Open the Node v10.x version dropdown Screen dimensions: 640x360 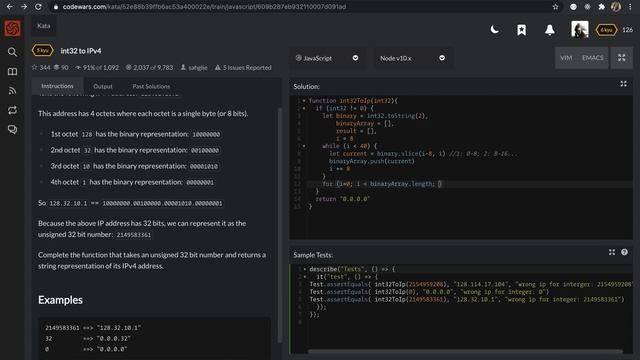click(x=412, y=58)
